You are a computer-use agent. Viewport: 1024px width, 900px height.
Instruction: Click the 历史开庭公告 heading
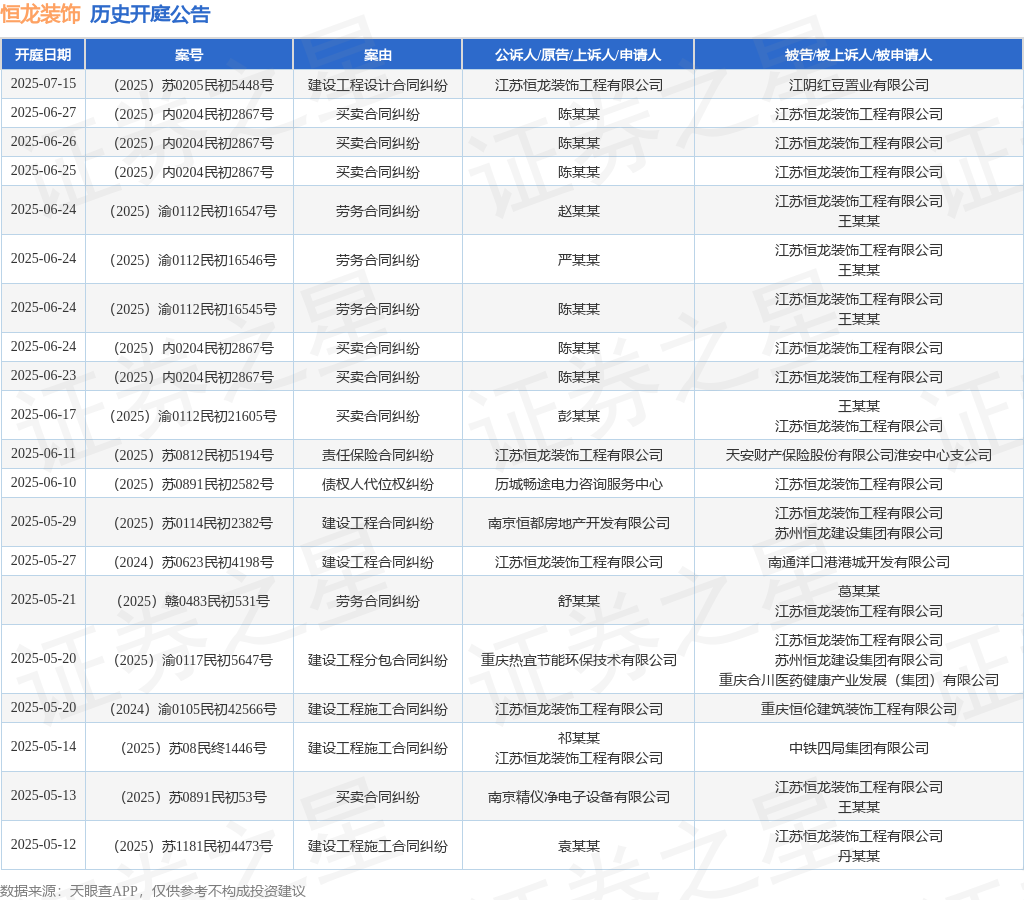[150, 14]
